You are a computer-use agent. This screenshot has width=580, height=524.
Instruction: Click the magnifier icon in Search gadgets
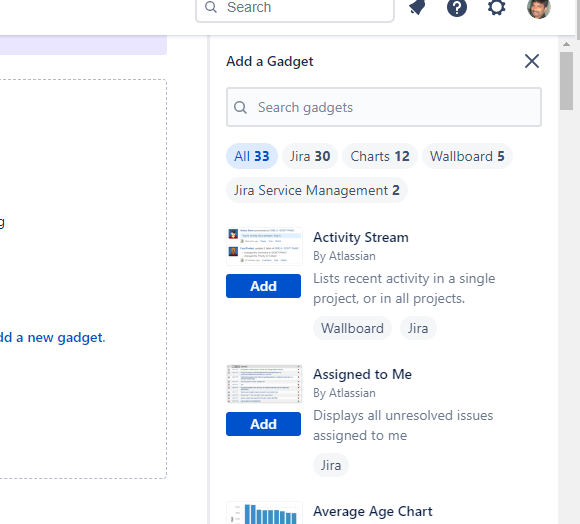[x=240, y=107]
